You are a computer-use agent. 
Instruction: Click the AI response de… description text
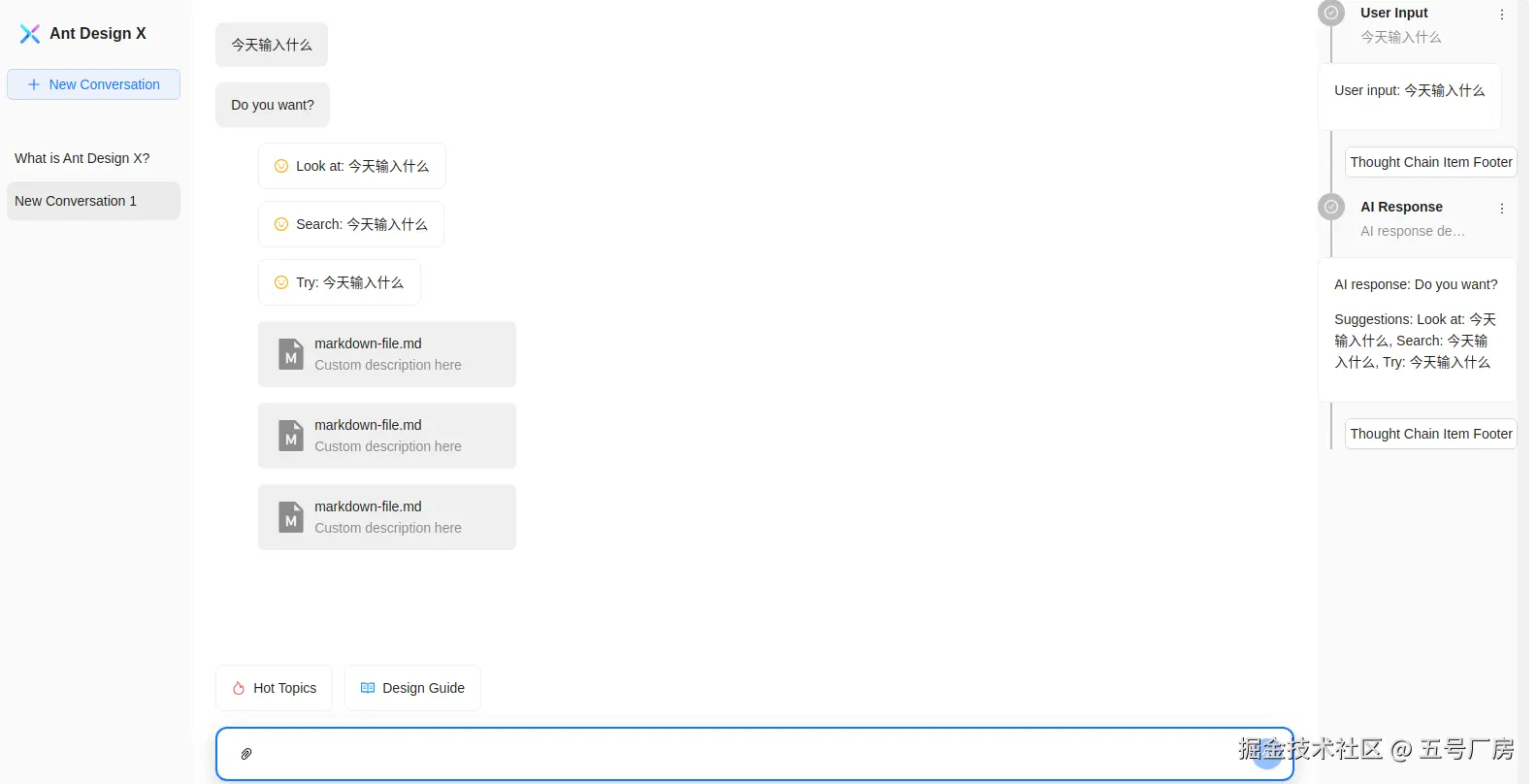[1412, 231]
